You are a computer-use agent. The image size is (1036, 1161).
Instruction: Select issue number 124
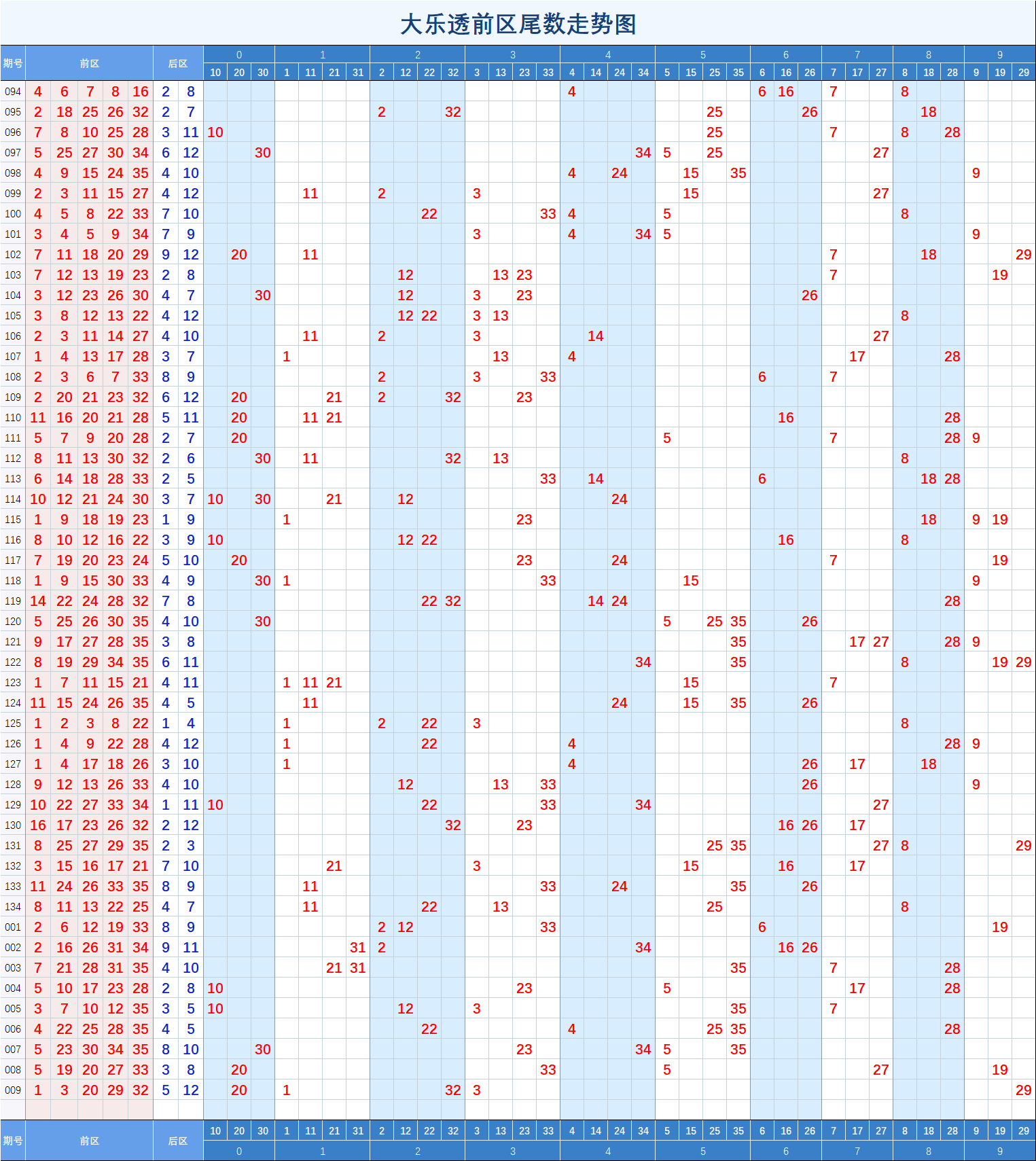click(x=13, y=703)
